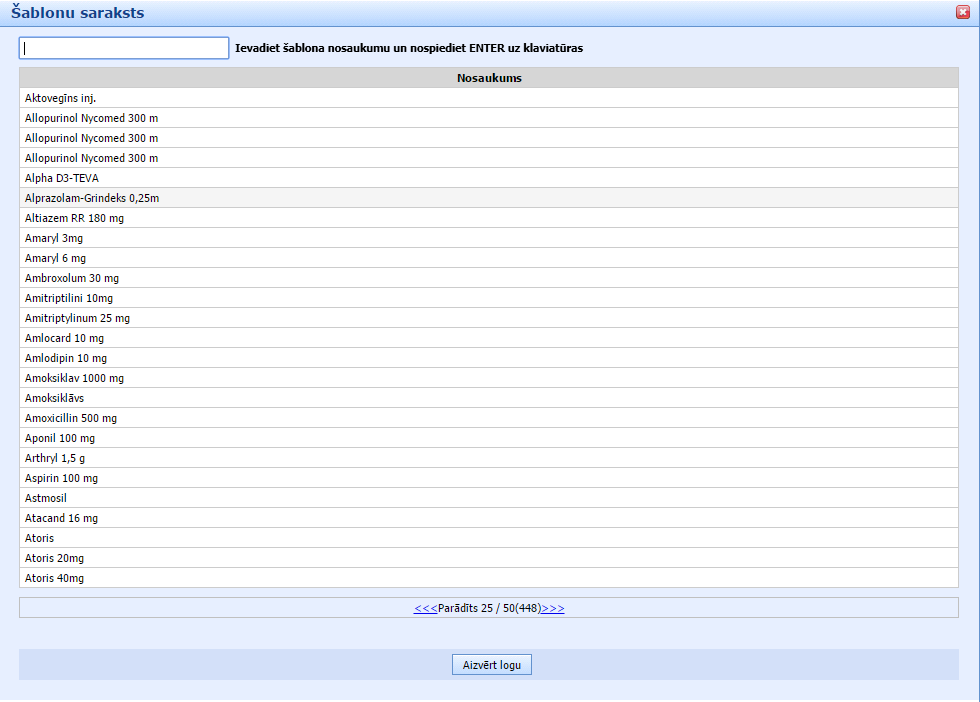The height and width of the screenshot is (702, 980).
Task: Select the Atacand 16 mg row
Action: pyautogui.click(x=61, y=518)
